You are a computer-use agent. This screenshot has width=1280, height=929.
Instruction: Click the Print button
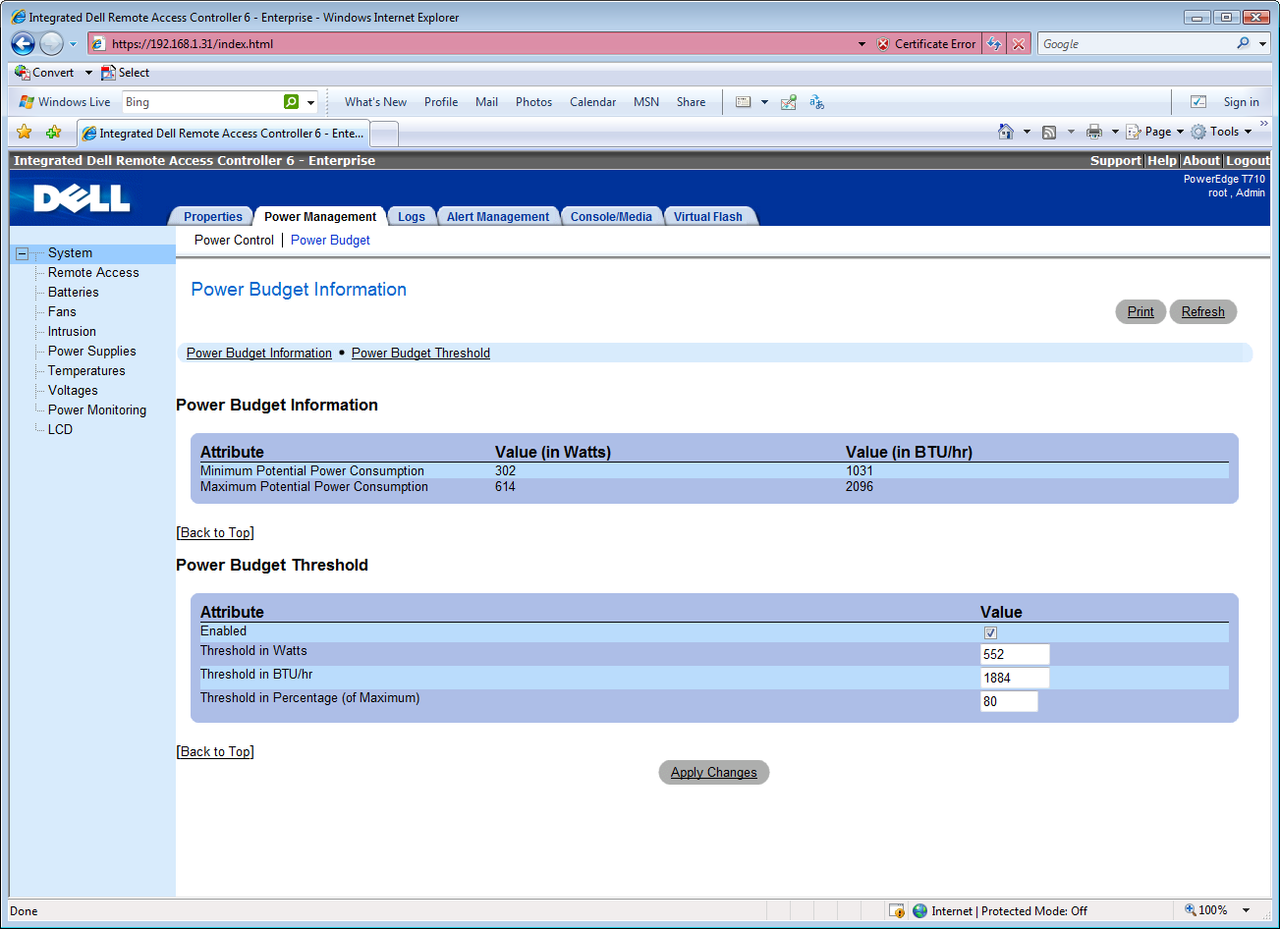tap(1141, 312)
